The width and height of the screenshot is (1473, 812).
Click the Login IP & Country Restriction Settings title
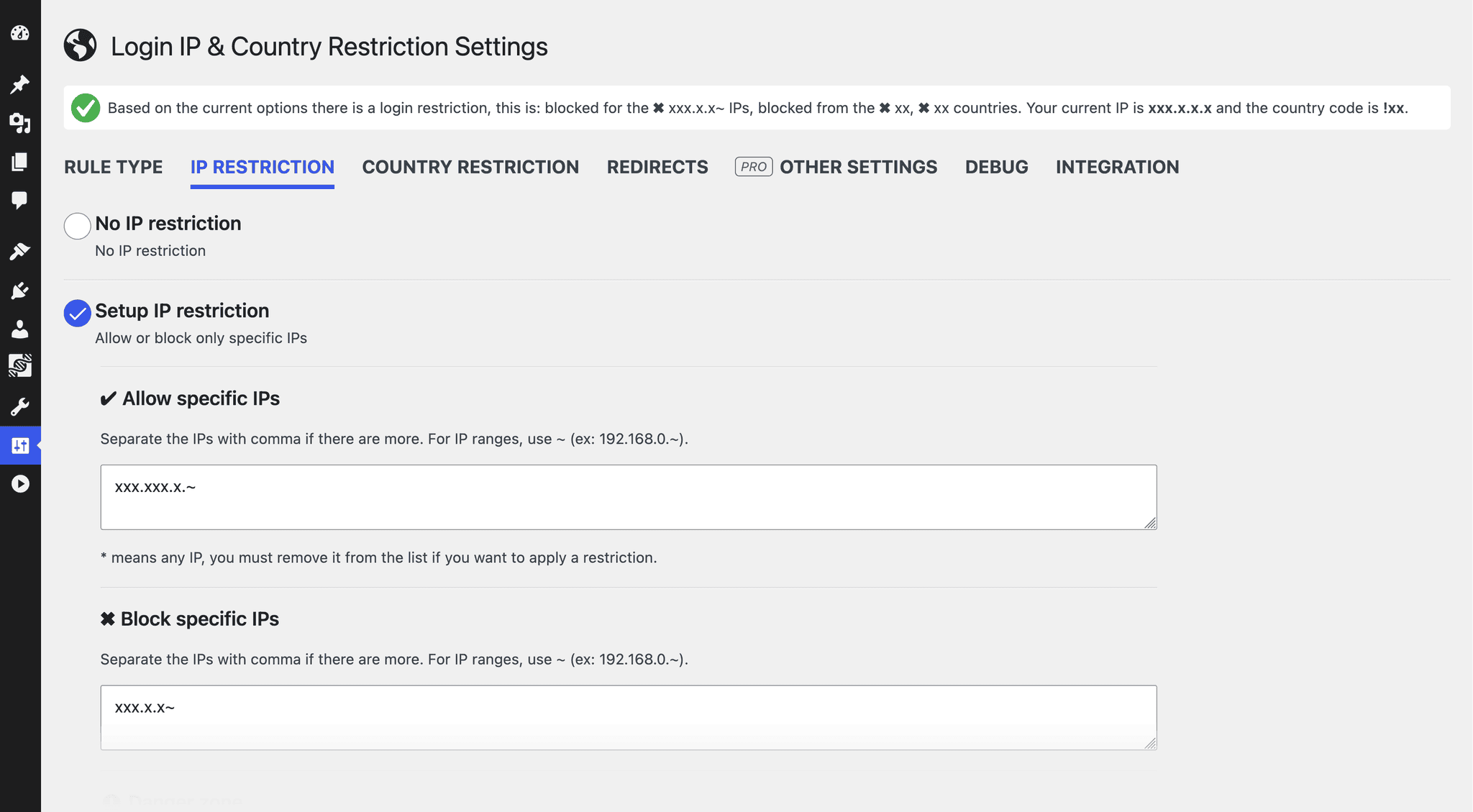pyautogui.click(x=329, y=46)
